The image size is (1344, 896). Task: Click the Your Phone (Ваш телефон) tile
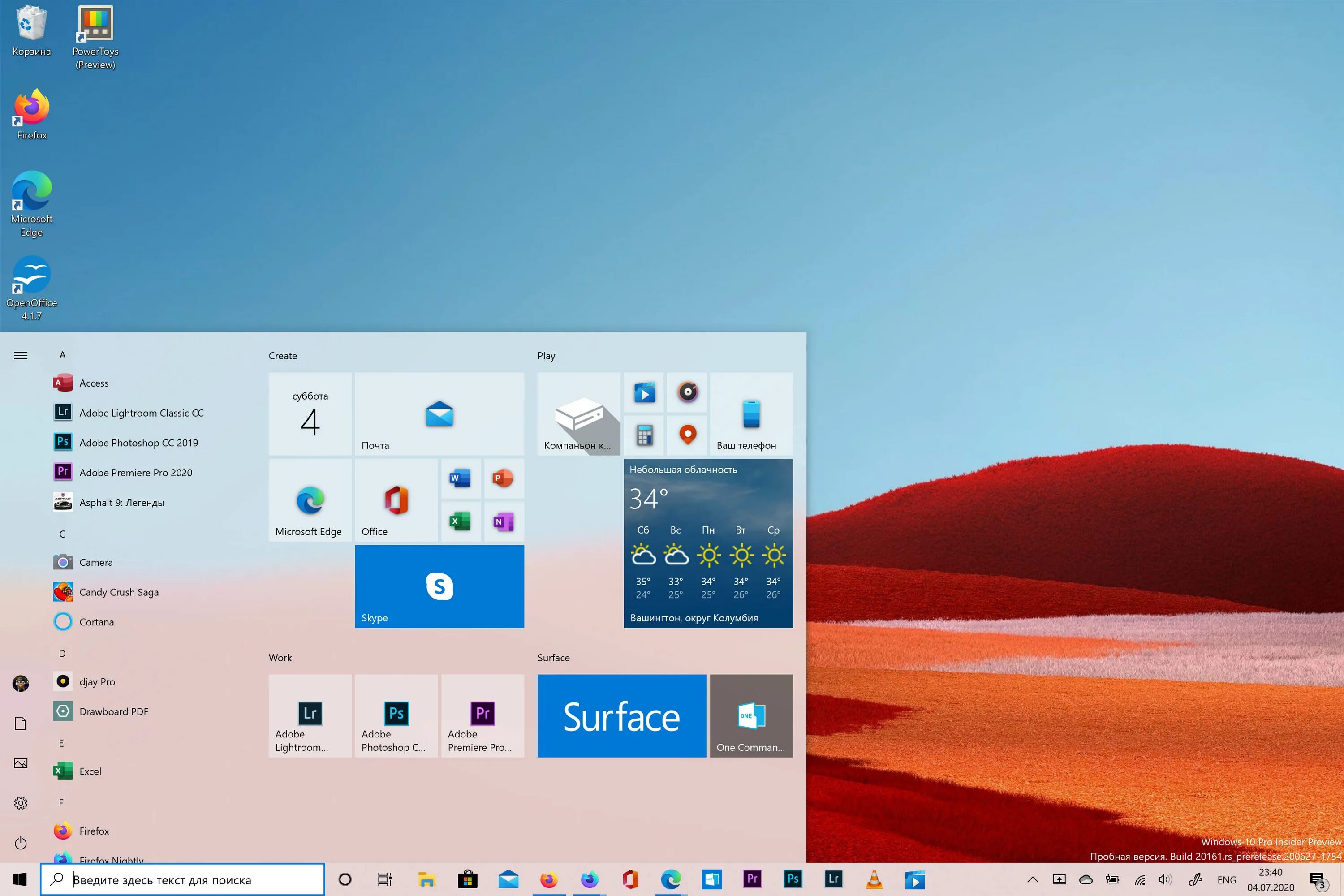[751, 414]
